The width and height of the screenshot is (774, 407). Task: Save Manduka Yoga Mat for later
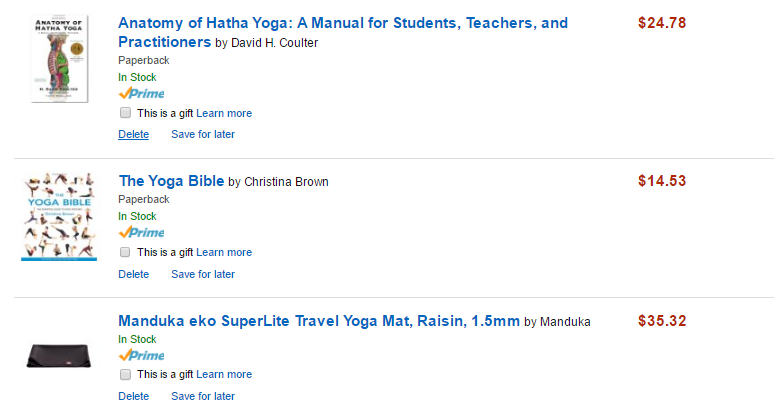point(203,396)
